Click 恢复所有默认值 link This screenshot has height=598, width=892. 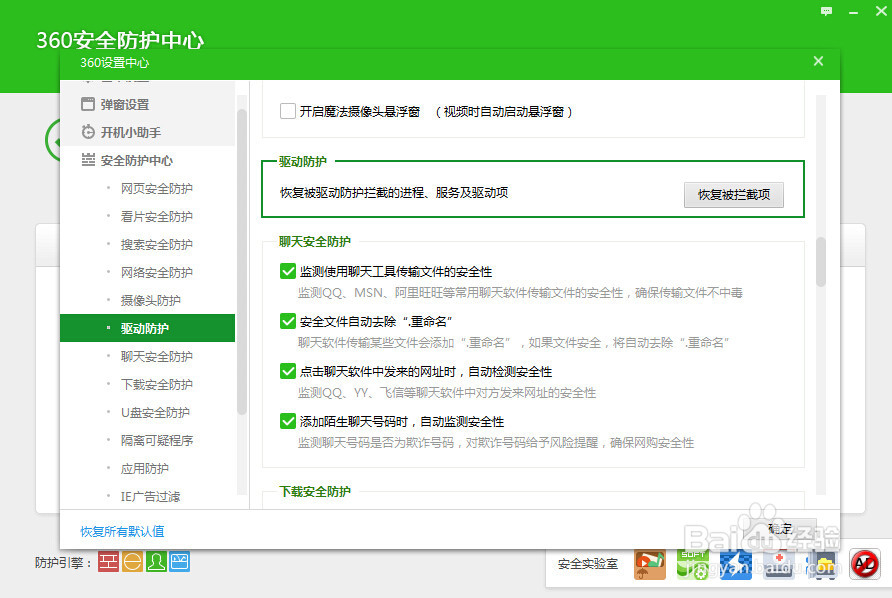tap(122, 531)
